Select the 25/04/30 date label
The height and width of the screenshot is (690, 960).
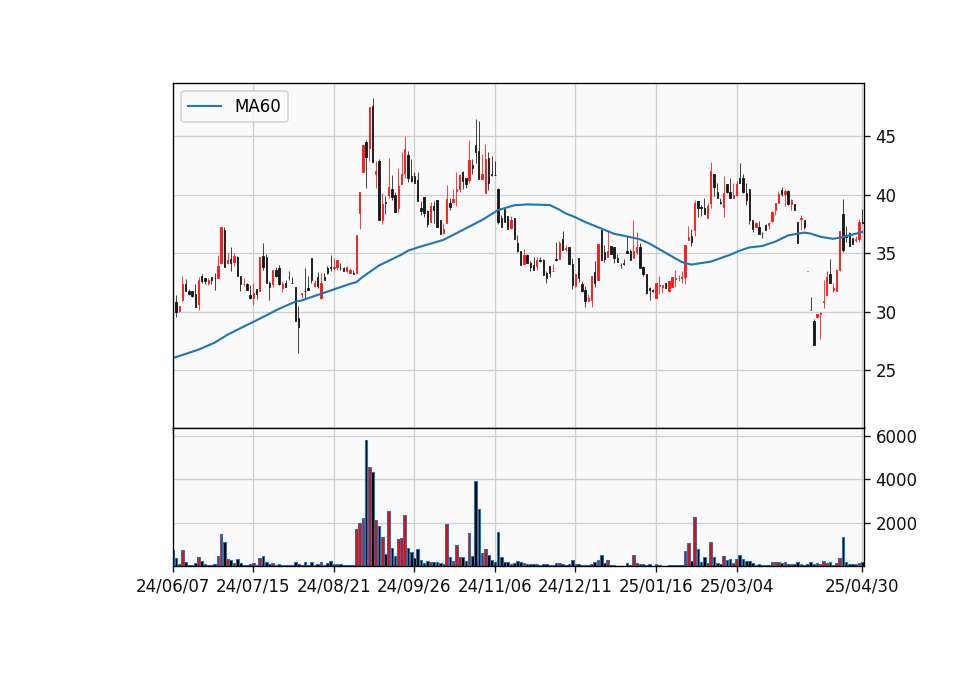pyautogui.click(x=861, y=586)
